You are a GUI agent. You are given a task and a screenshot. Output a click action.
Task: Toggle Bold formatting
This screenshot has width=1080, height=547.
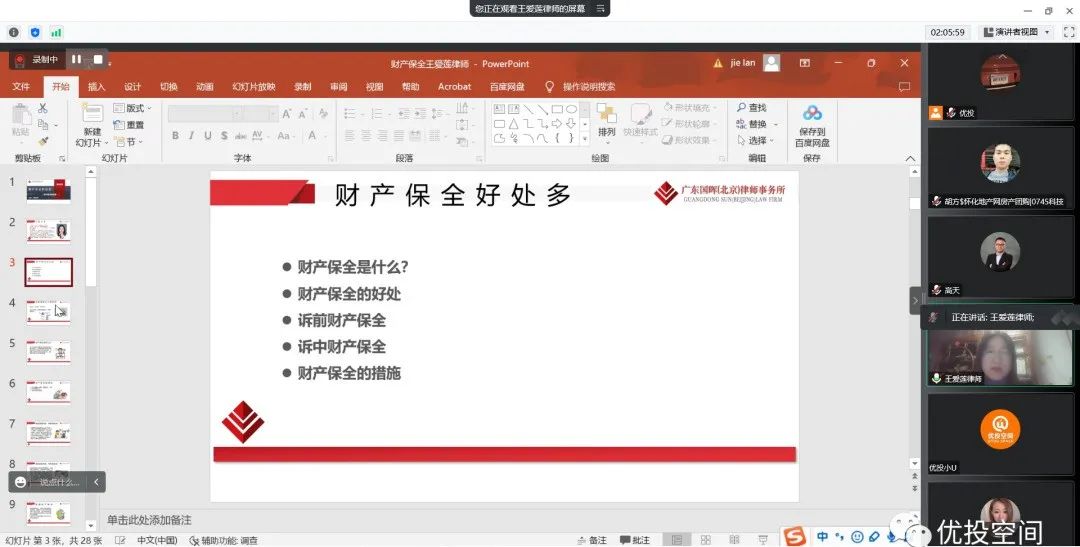175,136
